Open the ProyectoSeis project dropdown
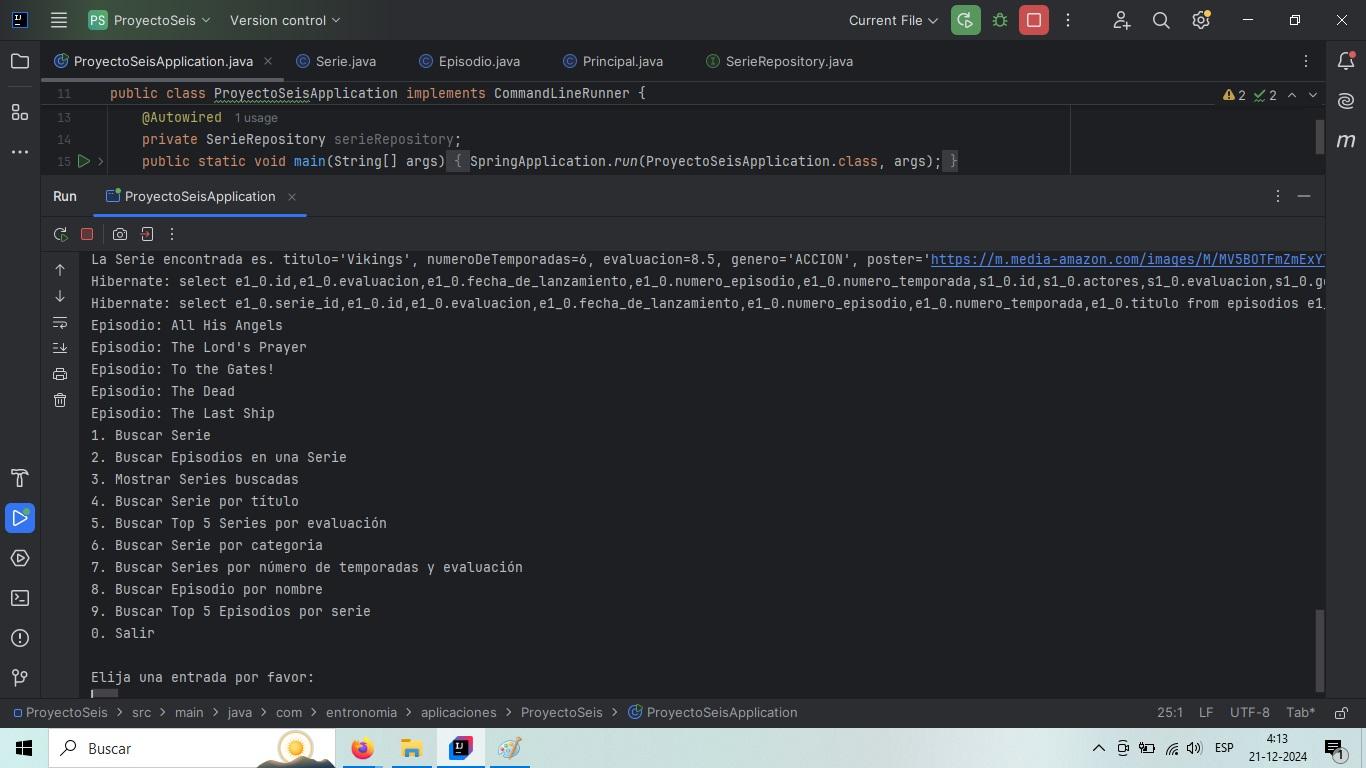The width and height of the screenshot is (1366, 768). pos(150,20)
